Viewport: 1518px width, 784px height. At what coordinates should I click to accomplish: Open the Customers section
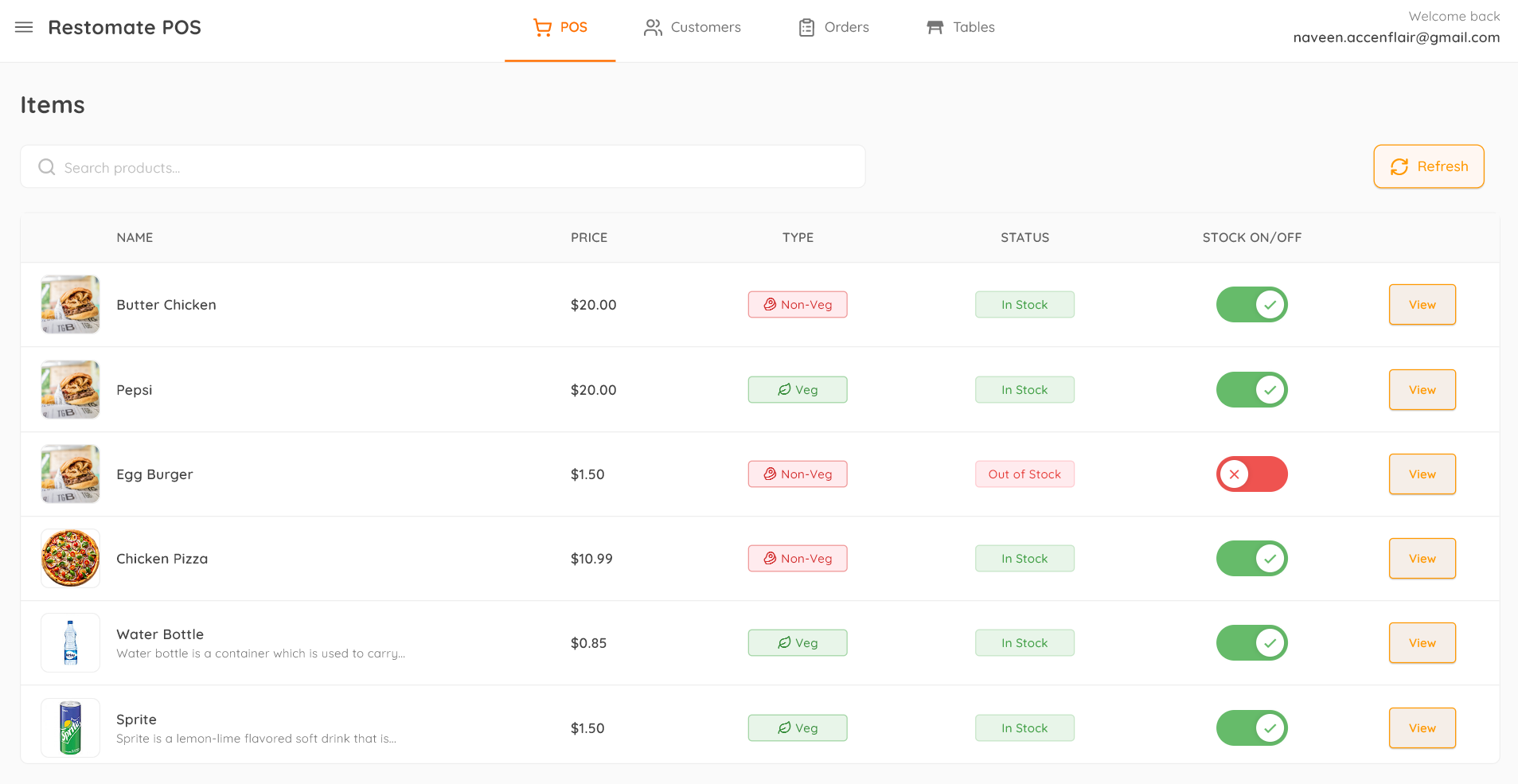(x=692, y=26)
